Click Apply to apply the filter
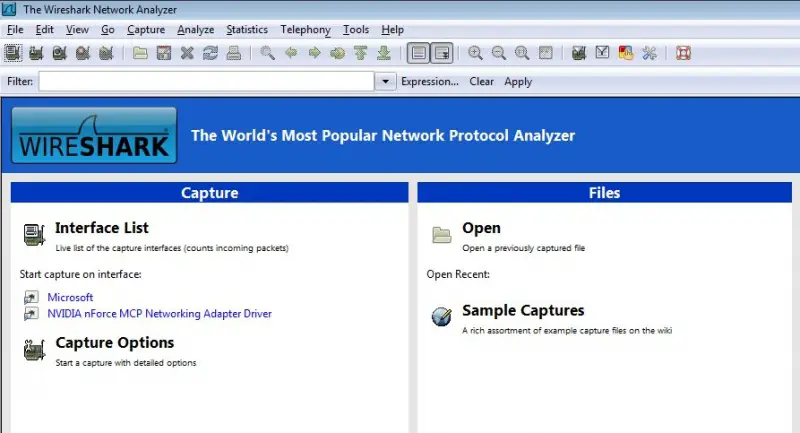800x433 pixels. (518, 82)
